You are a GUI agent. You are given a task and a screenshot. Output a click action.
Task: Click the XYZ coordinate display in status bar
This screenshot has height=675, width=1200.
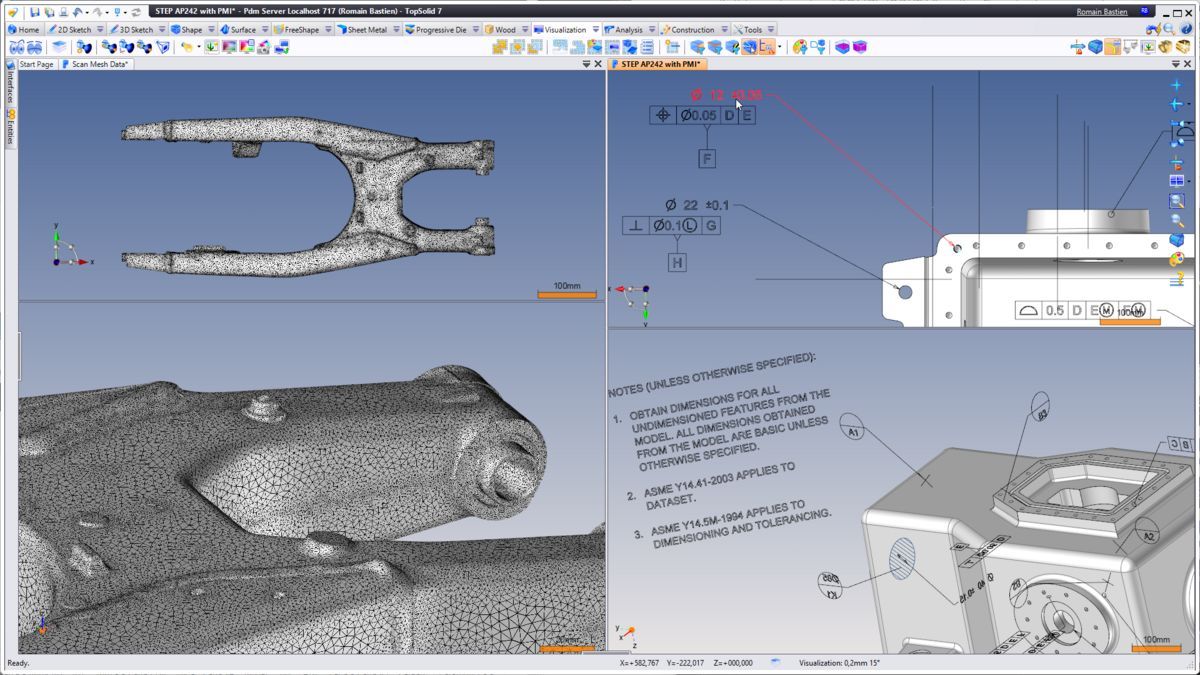685,662
